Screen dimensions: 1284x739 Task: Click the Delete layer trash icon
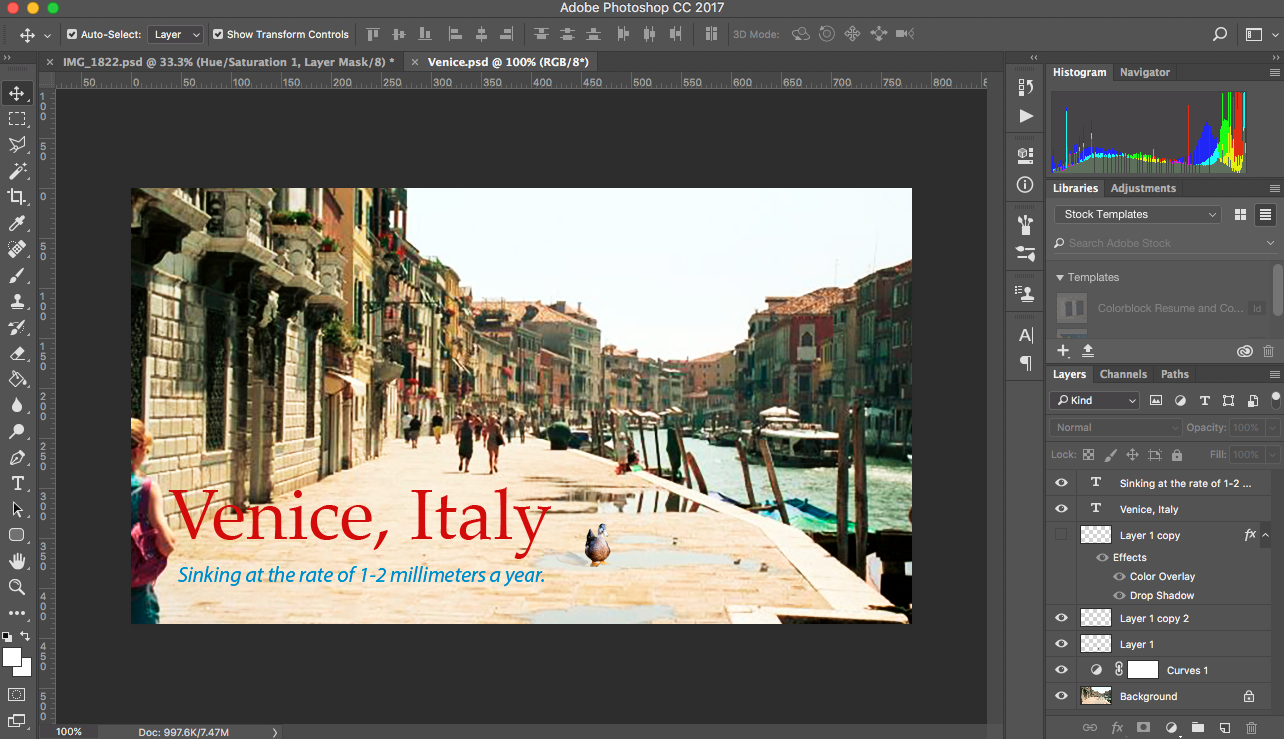pos(1250,728)
